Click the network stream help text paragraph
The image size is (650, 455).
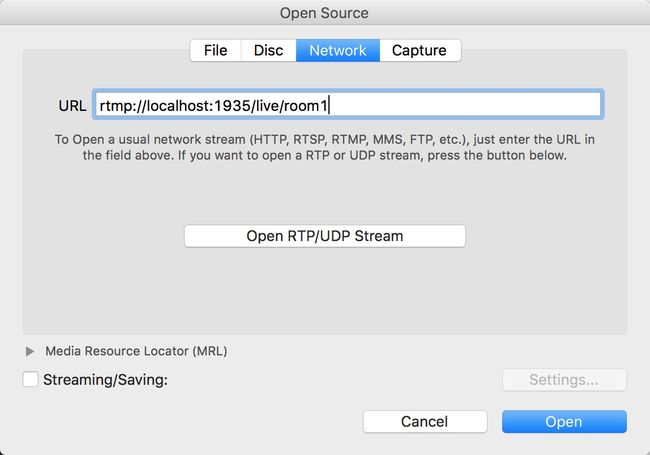click(x=325, y=147)
